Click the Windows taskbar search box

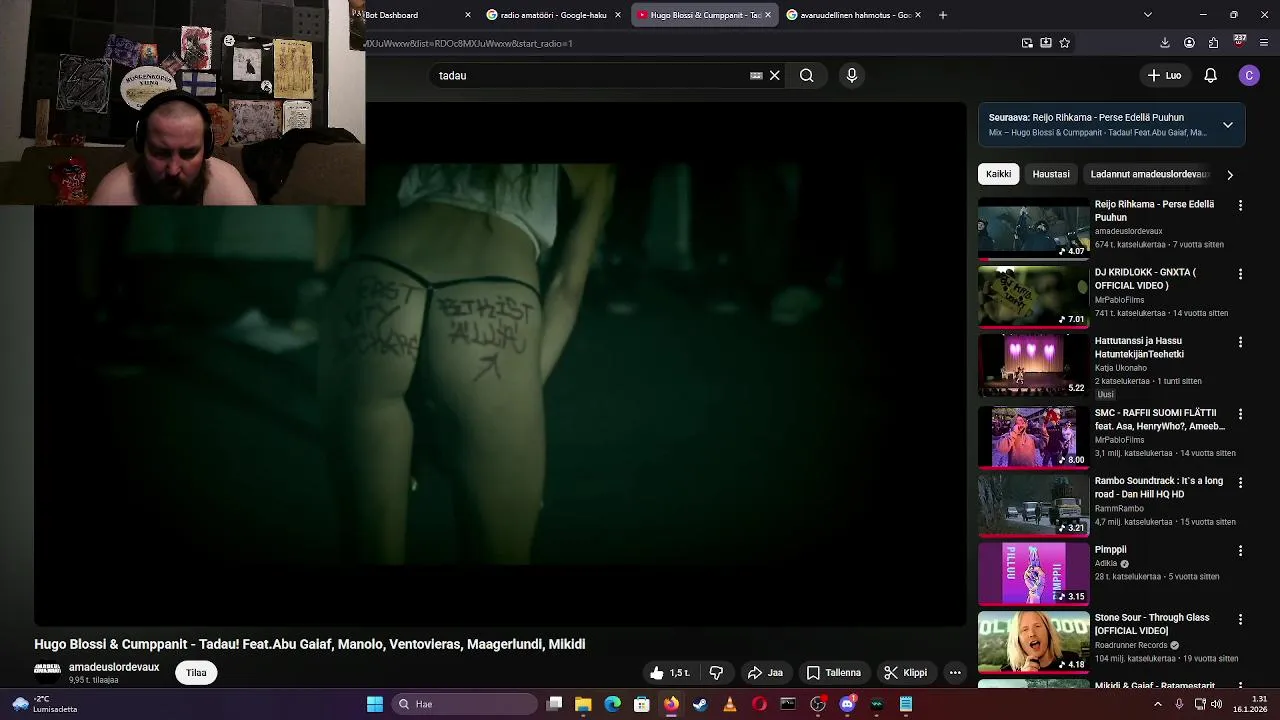pyautogui.click(x=465, y=704)
